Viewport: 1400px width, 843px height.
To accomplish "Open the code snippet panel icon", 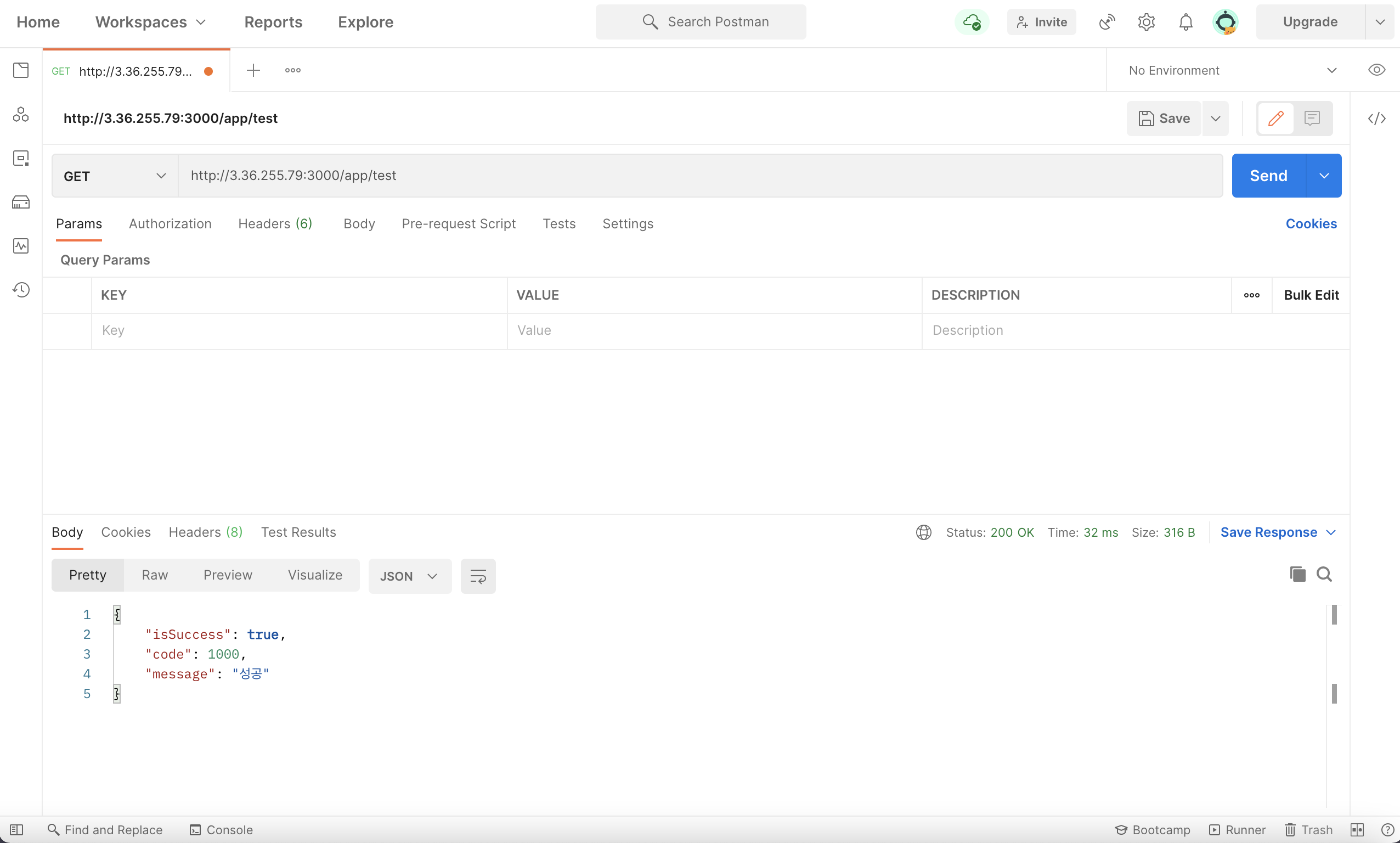I will click(1376, 118).
